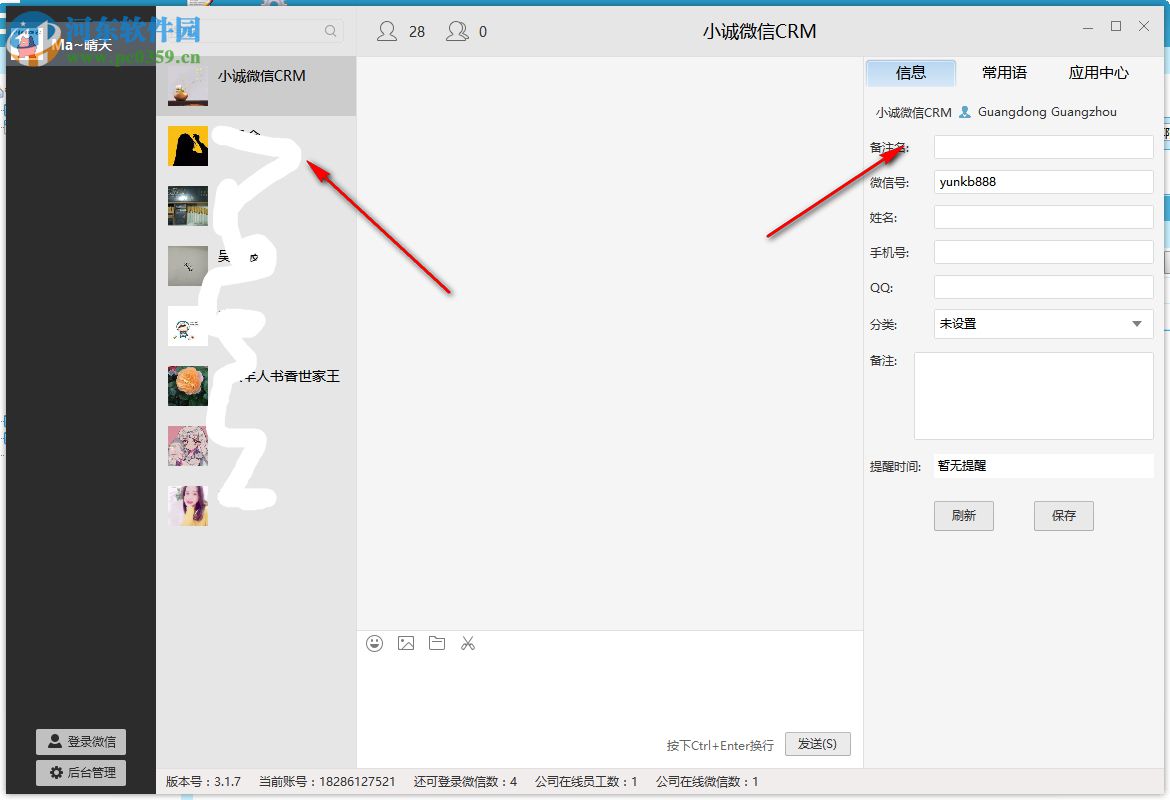Send an image via the picture icon

[406, 643]
